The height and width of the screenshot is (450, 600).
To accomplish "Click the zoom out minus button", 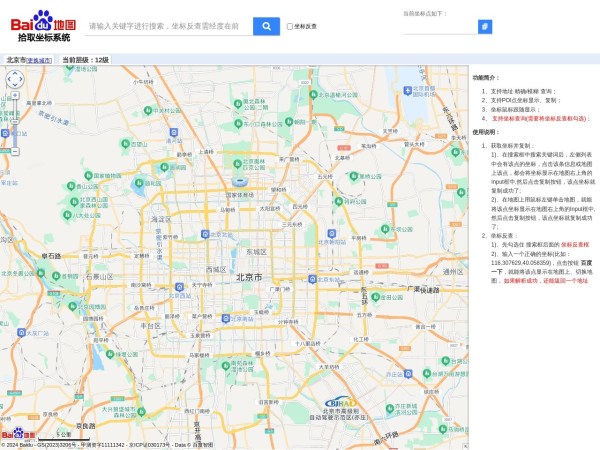I will click(x=15, y=151).
